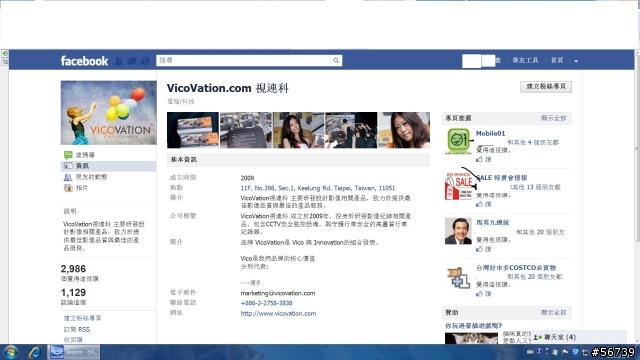
Task: Select the 資訊 info tab in sidebar
Action: tap(82, 166)
